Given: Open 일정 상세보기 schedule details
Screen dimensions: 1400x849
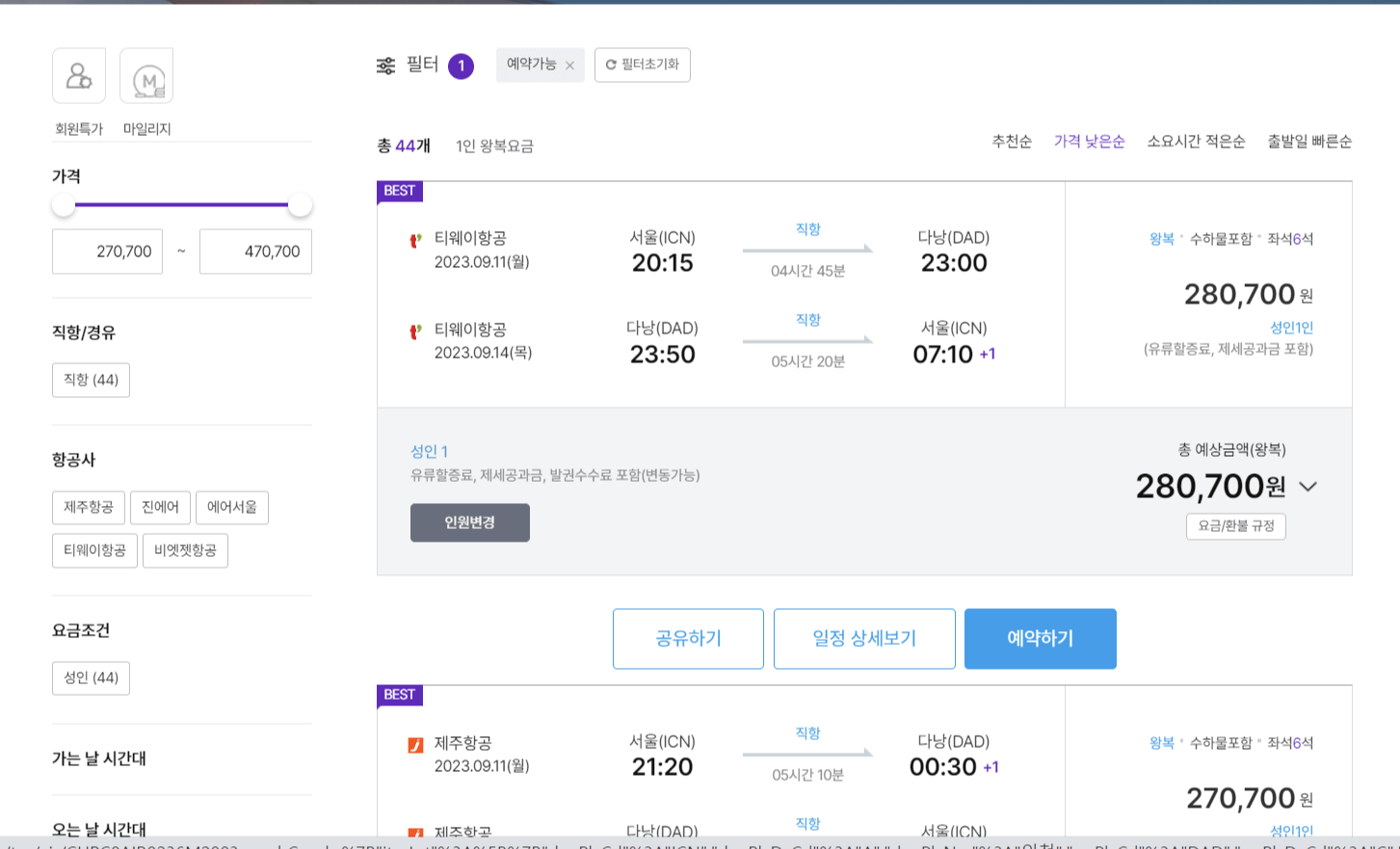Looking at the screenshot, I should click(x=864, y=638).
